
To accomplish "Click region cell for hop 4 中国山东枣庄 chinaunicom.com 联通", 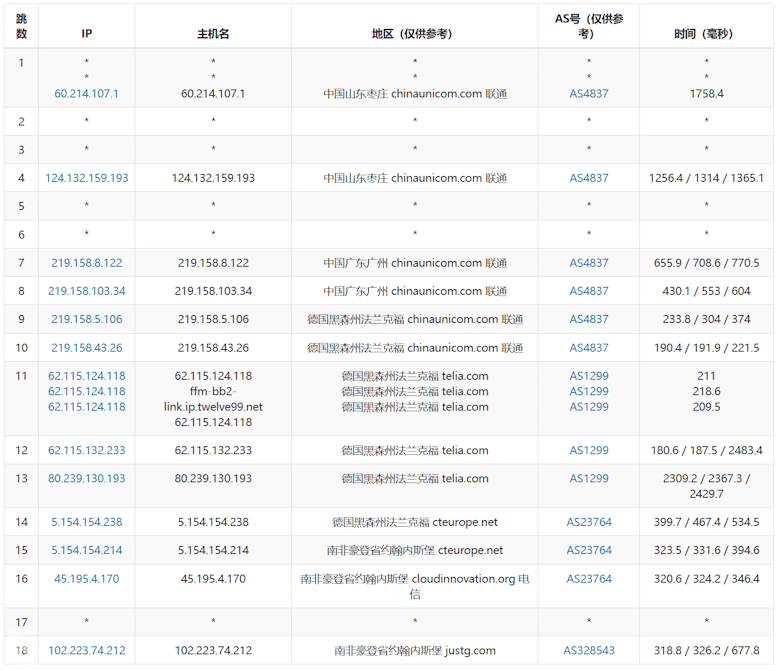I will pos(414,178).
